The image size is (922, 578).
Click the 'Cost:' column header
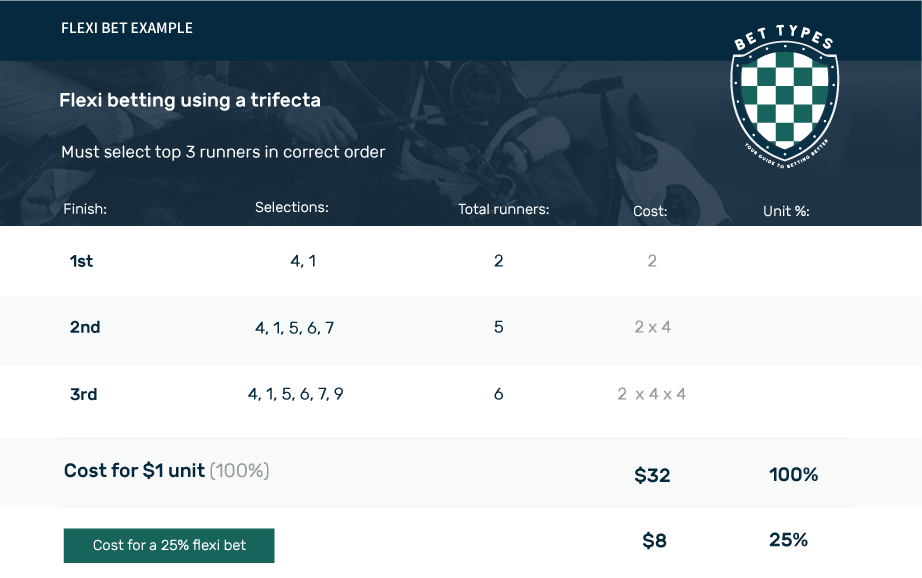(650, 211)
